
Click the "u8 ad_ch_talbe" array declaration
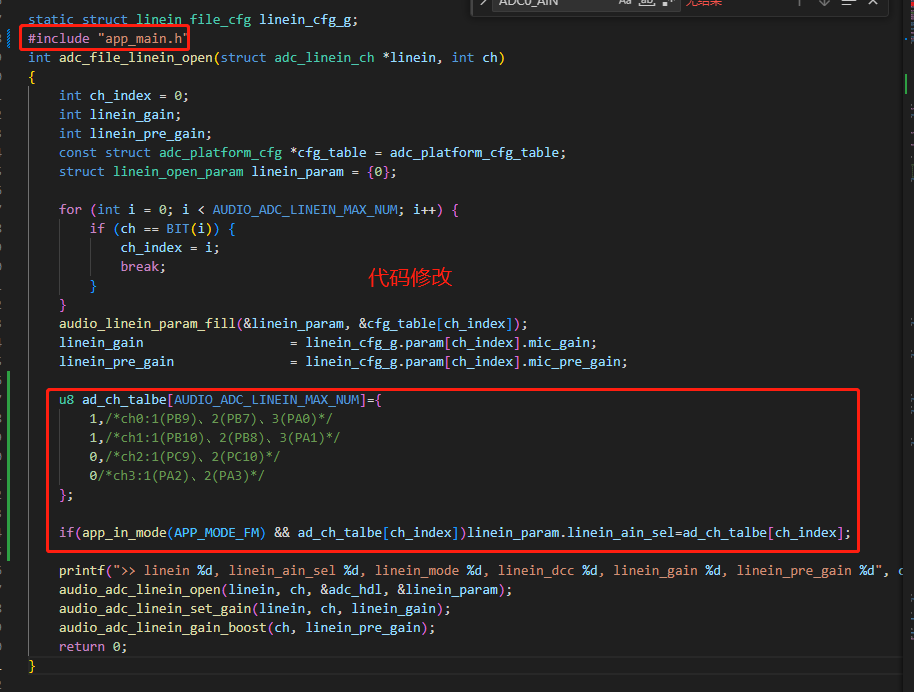click(220, 400)
